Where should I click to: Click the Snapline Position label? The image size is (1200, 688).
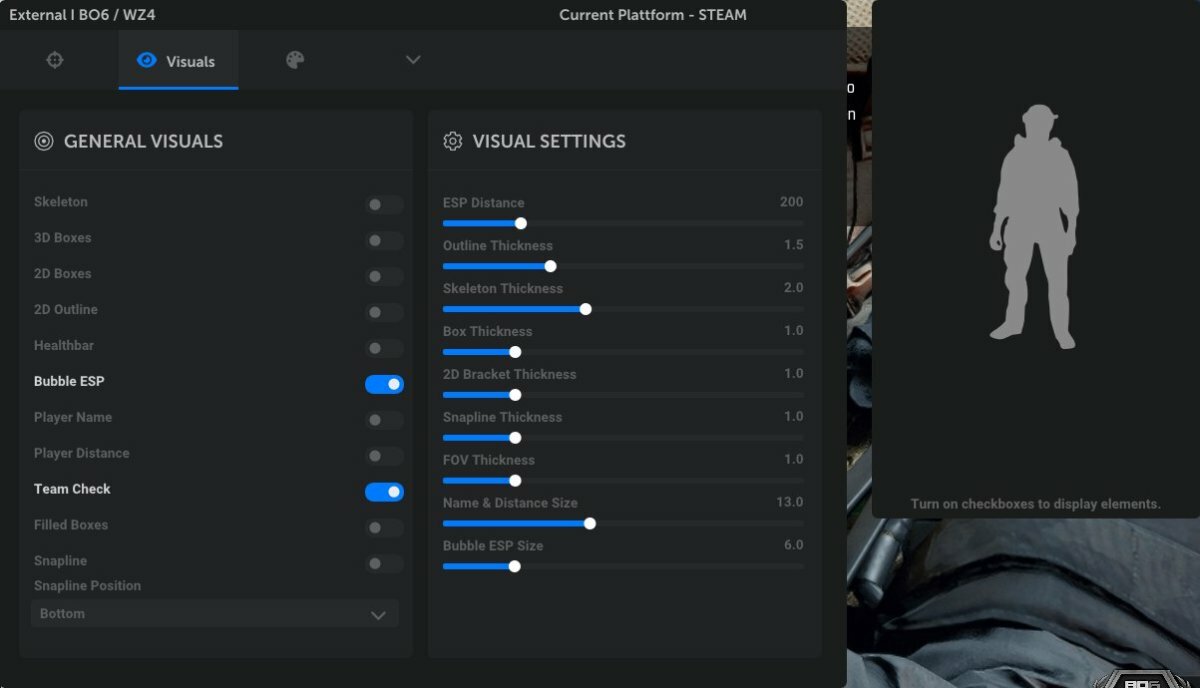click(87, 586)
